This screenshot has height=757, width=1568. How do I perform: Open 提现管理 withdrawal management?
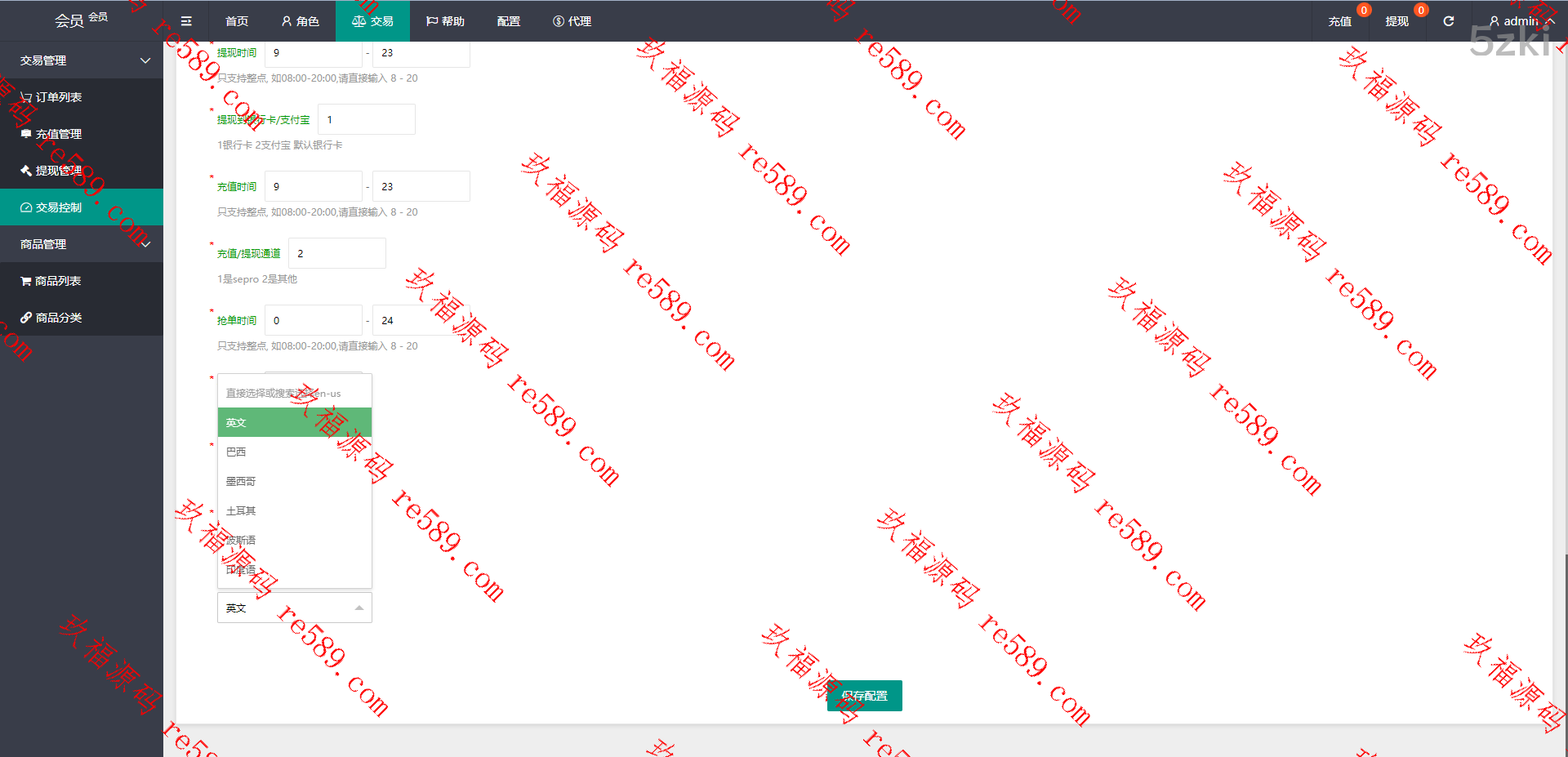58,171
